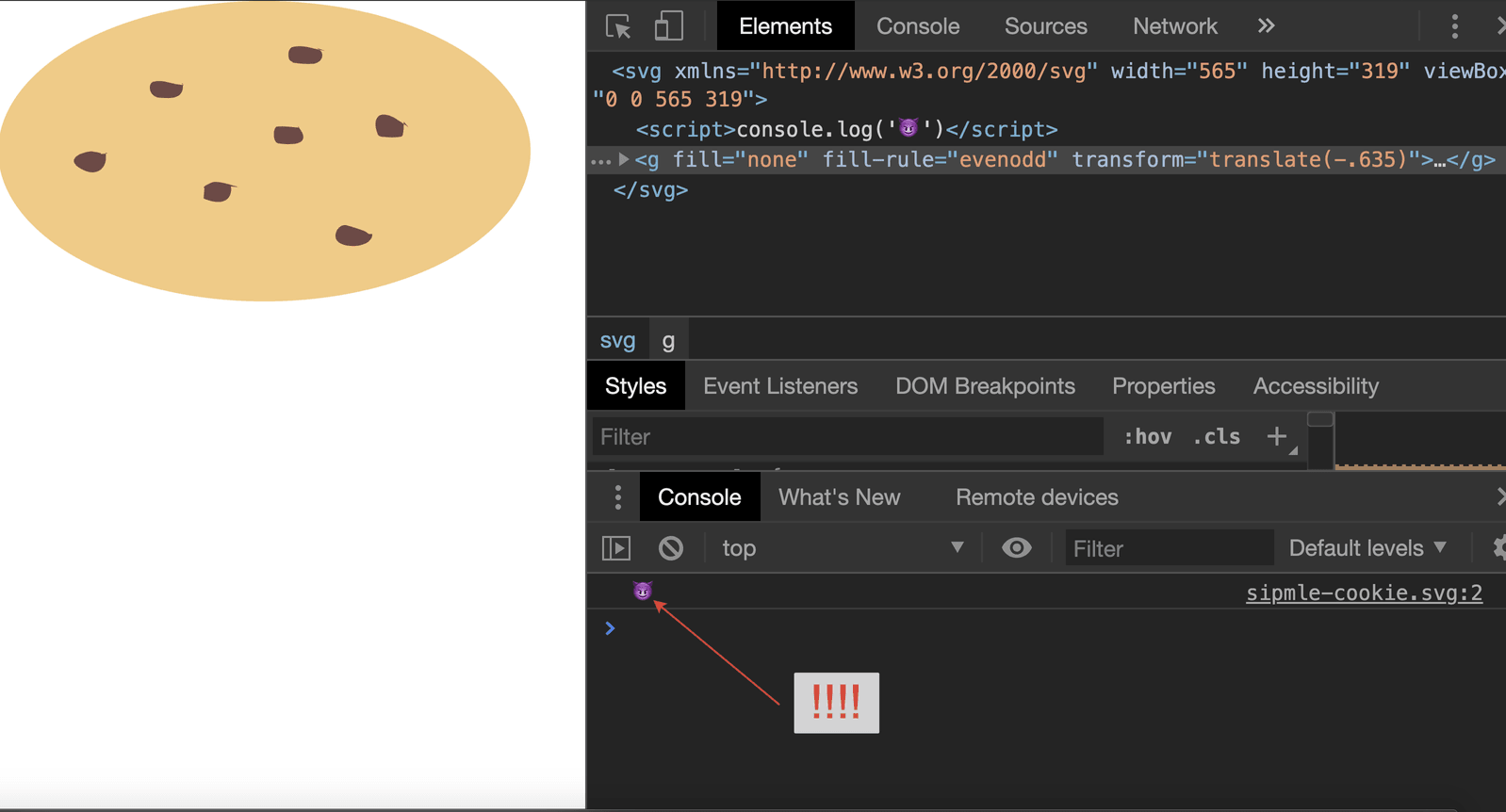Click the console settings gear icon

1498,548
